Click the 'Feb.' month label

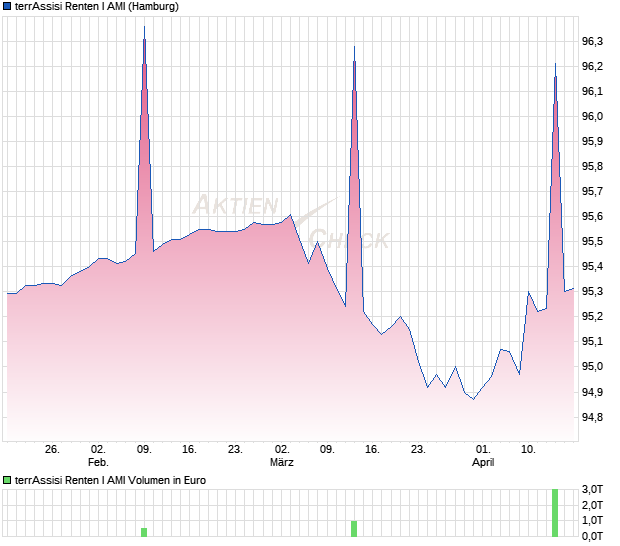pyautogui.click(x=98, y=462)
